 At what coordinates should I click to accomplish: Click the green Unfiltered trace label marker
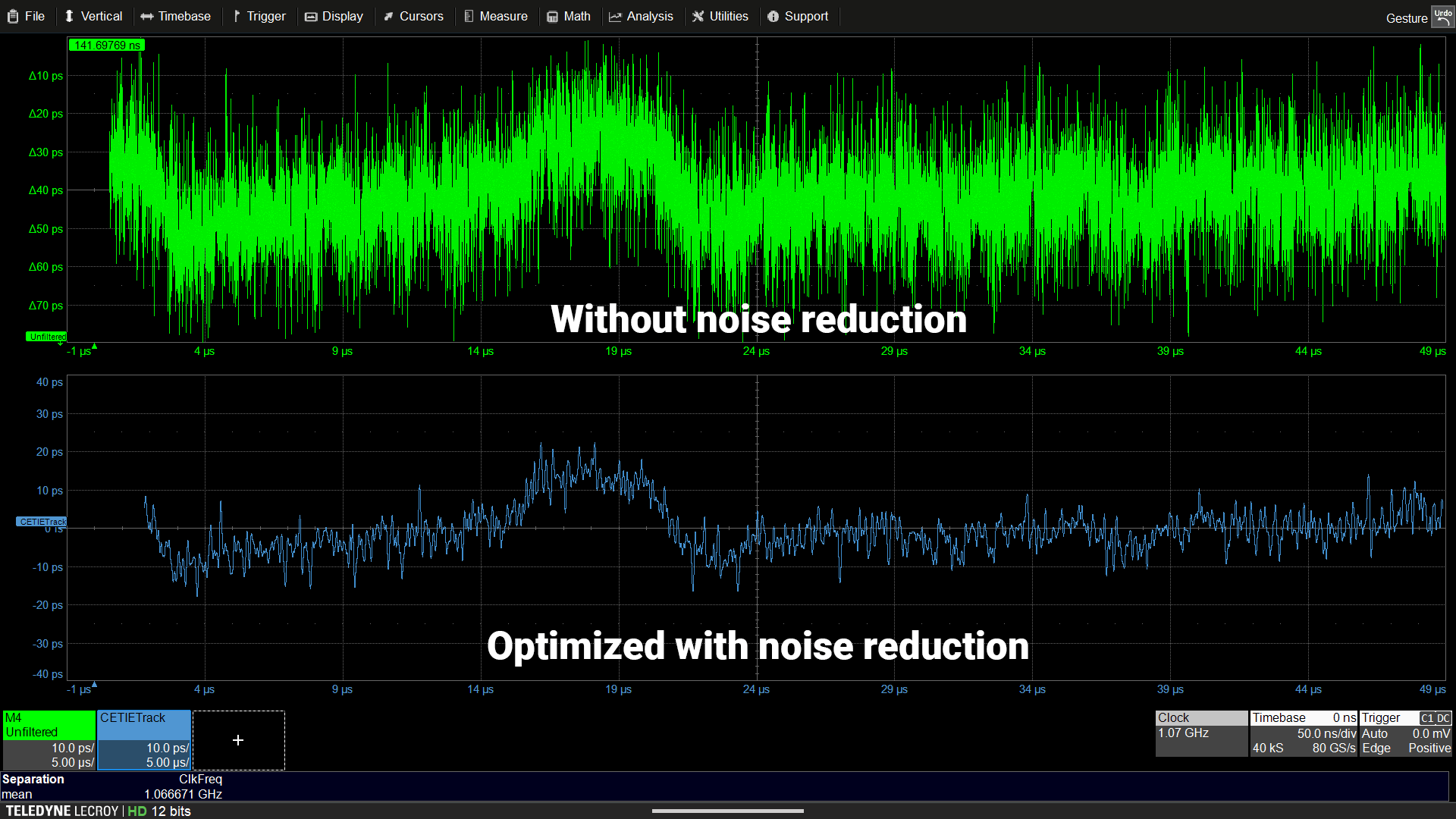pos(47,337)
